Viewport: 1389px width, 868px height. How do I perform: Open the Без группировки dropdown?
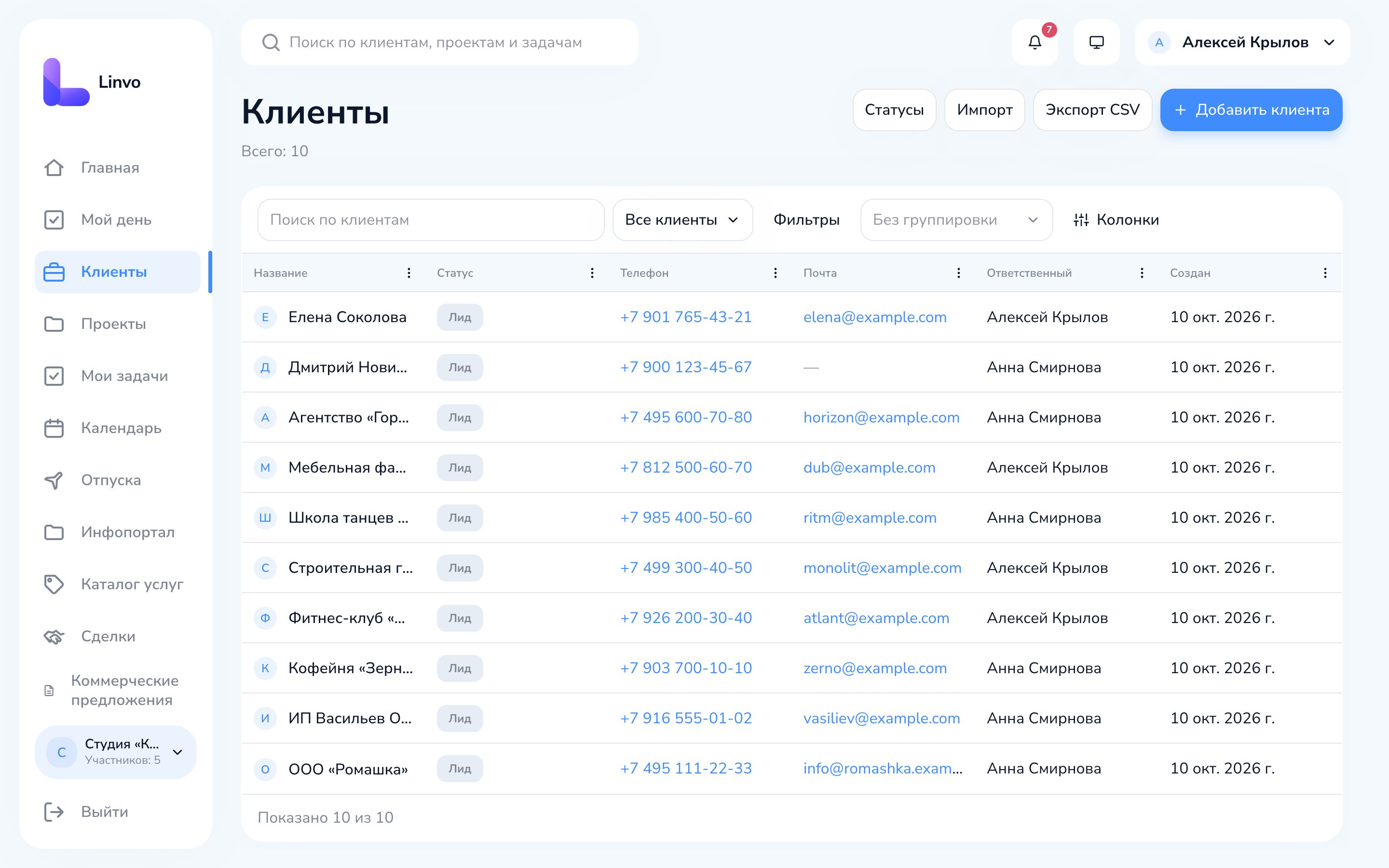(956, 220)
